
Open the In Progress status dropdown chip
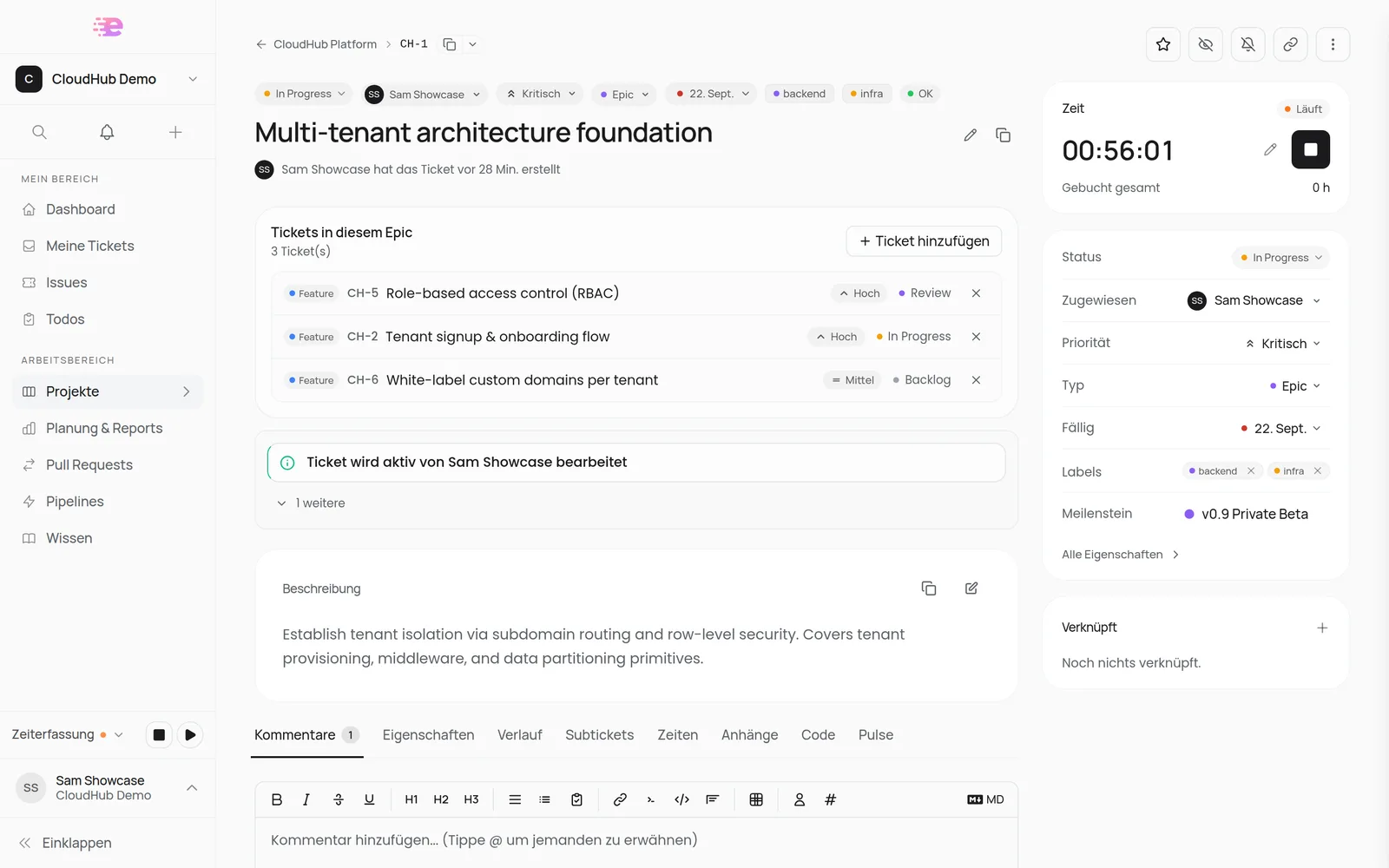pyautogui.click(x=305, y=94)
